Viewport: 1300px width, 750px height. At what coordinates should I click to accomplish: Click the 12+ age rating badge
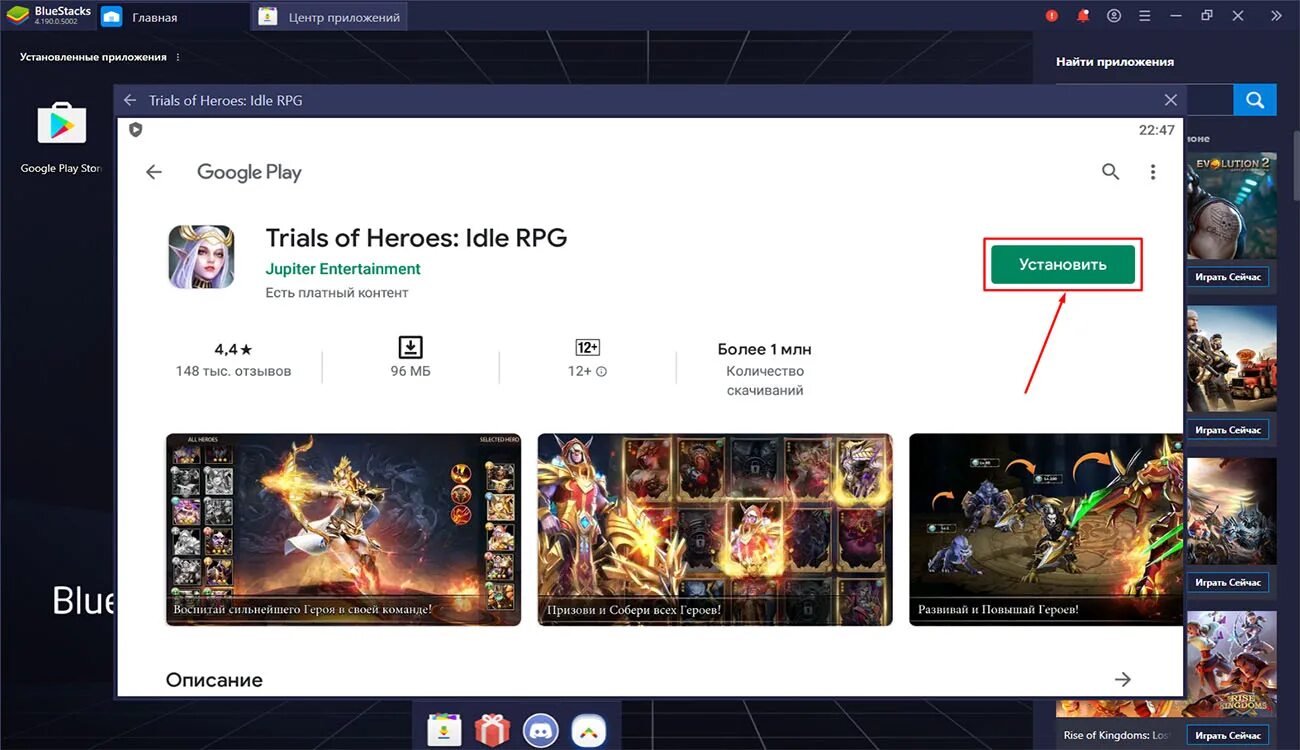coord(587,347)
